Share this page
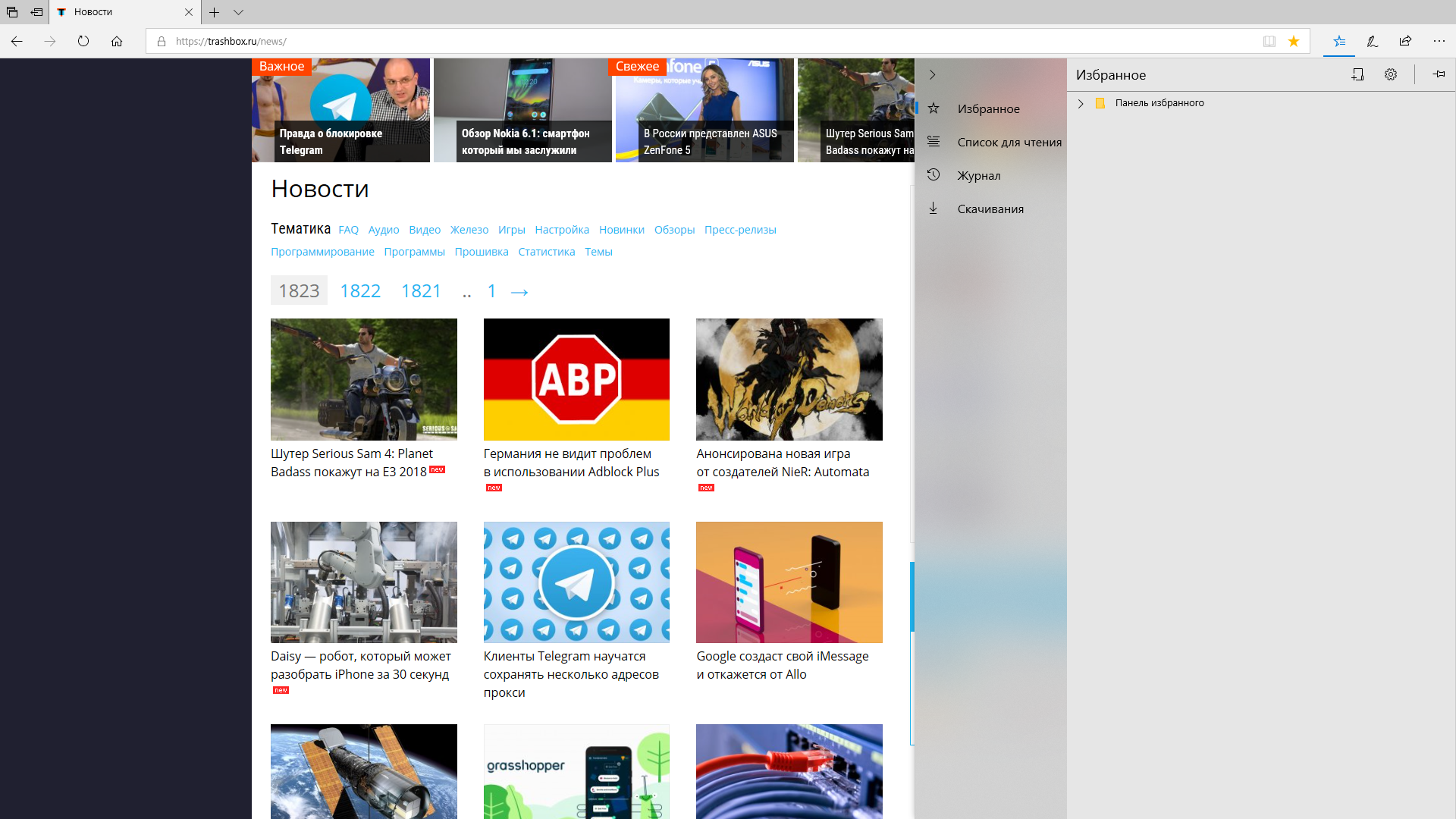Image resolution: width=1456 pixels, height=819 pixels. 1406,41
